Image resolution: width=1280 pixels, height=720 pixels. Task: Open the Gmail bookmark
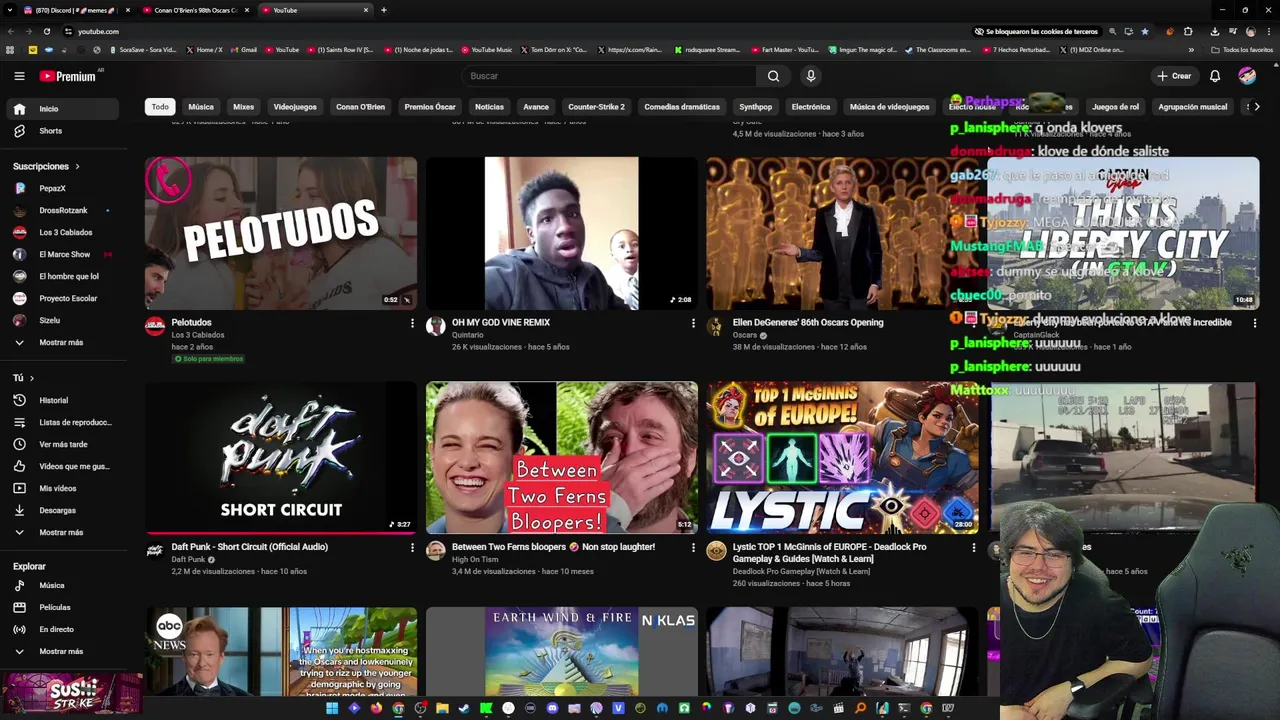[243, 50]
